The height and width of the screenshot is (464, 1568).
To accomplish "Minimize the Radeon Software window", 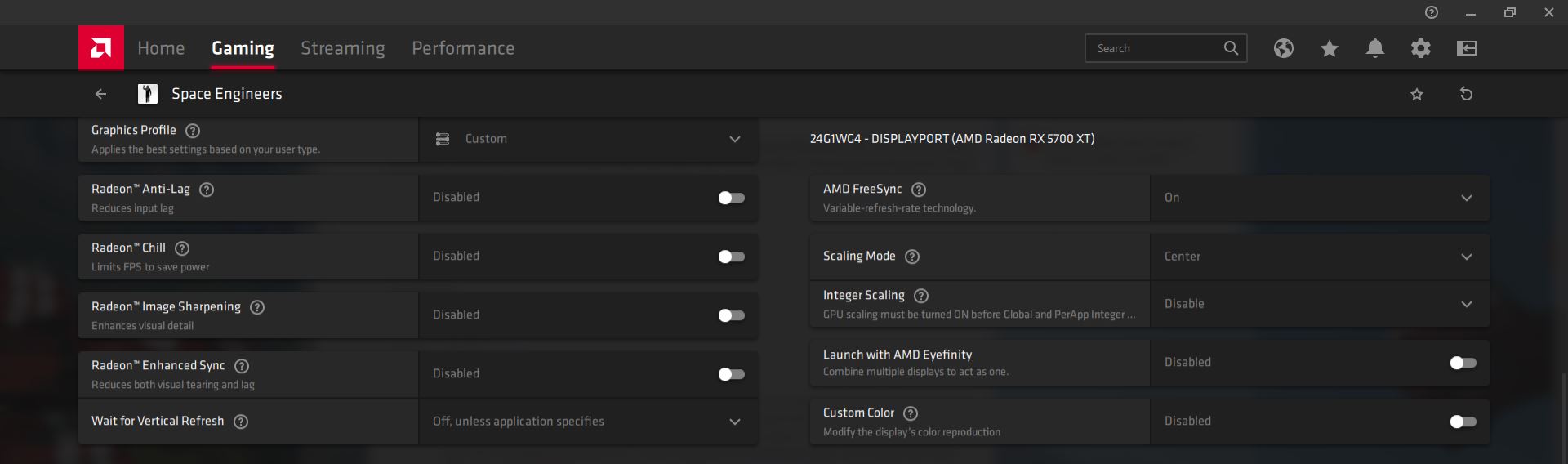I will click(x=1471, y=13).
